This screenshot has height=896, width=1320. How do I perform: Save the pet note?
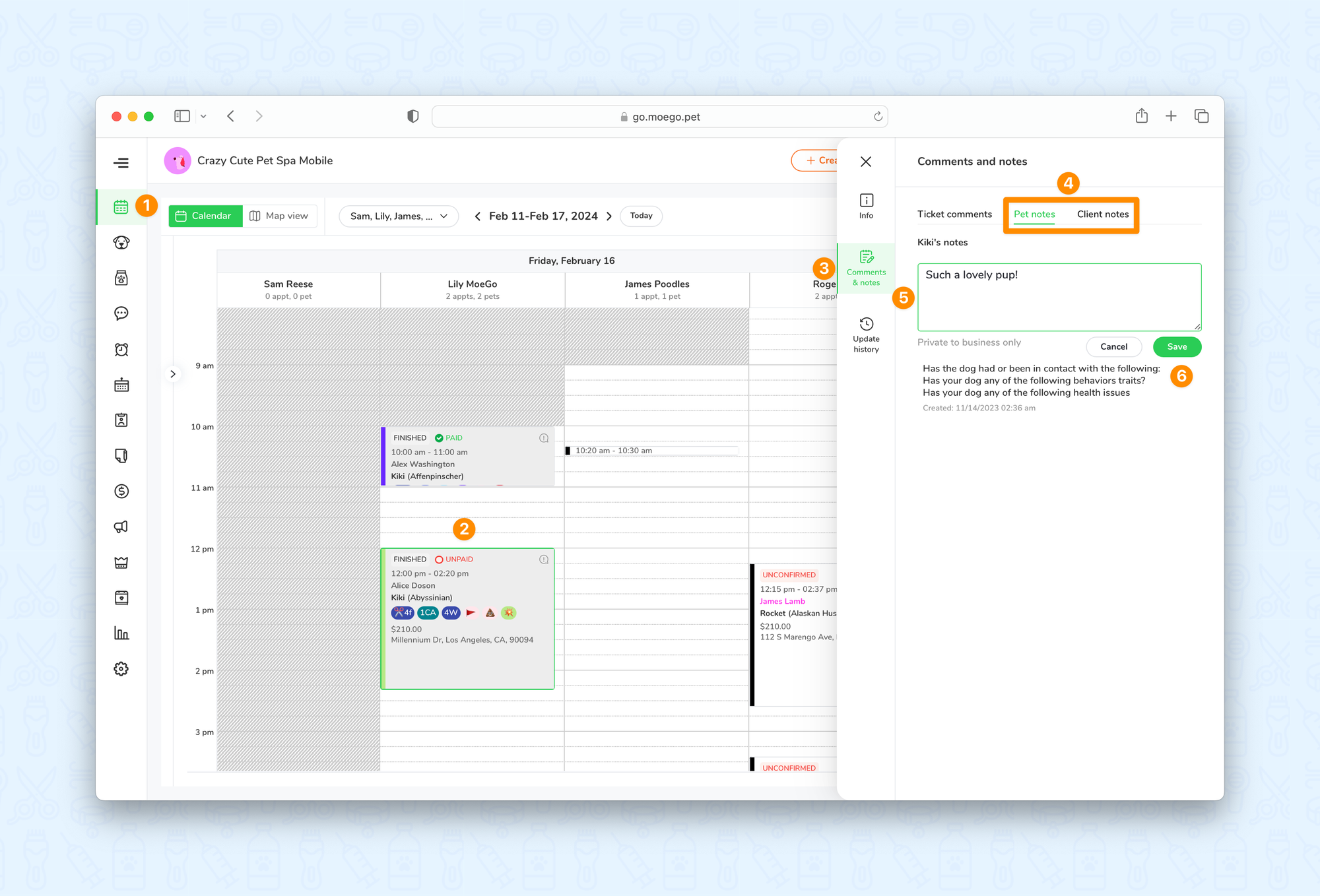pos(1176,346)
